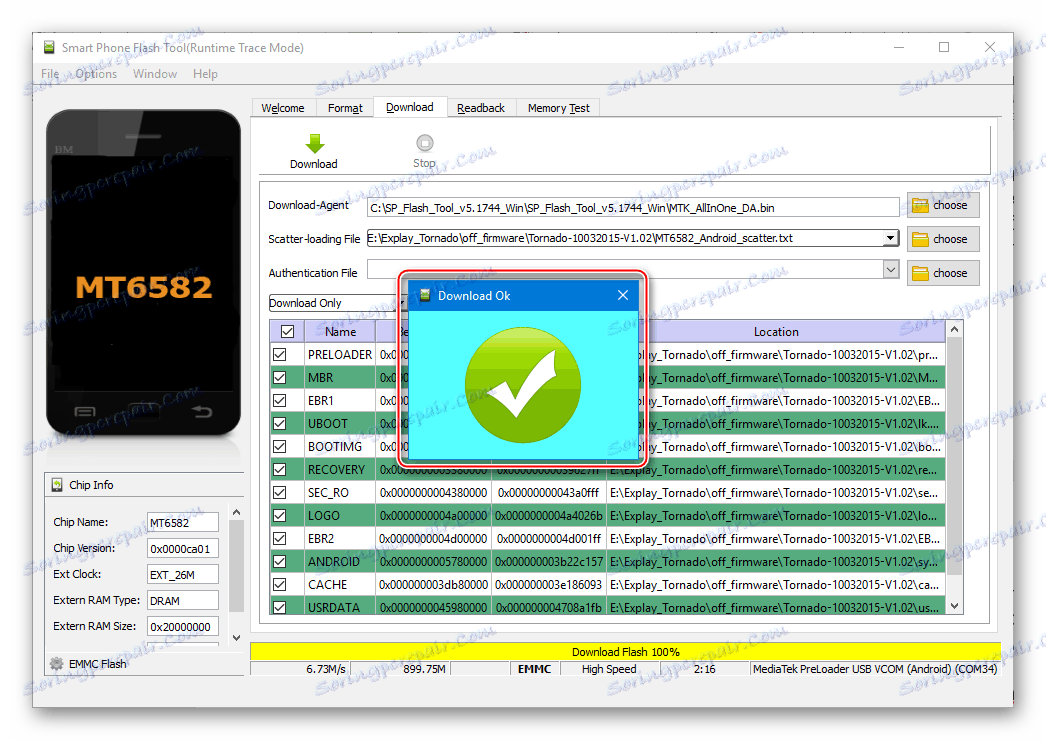The width and height of the screenshot is (1046, 740).
Task: Click the Location column header
Action: 776,332
